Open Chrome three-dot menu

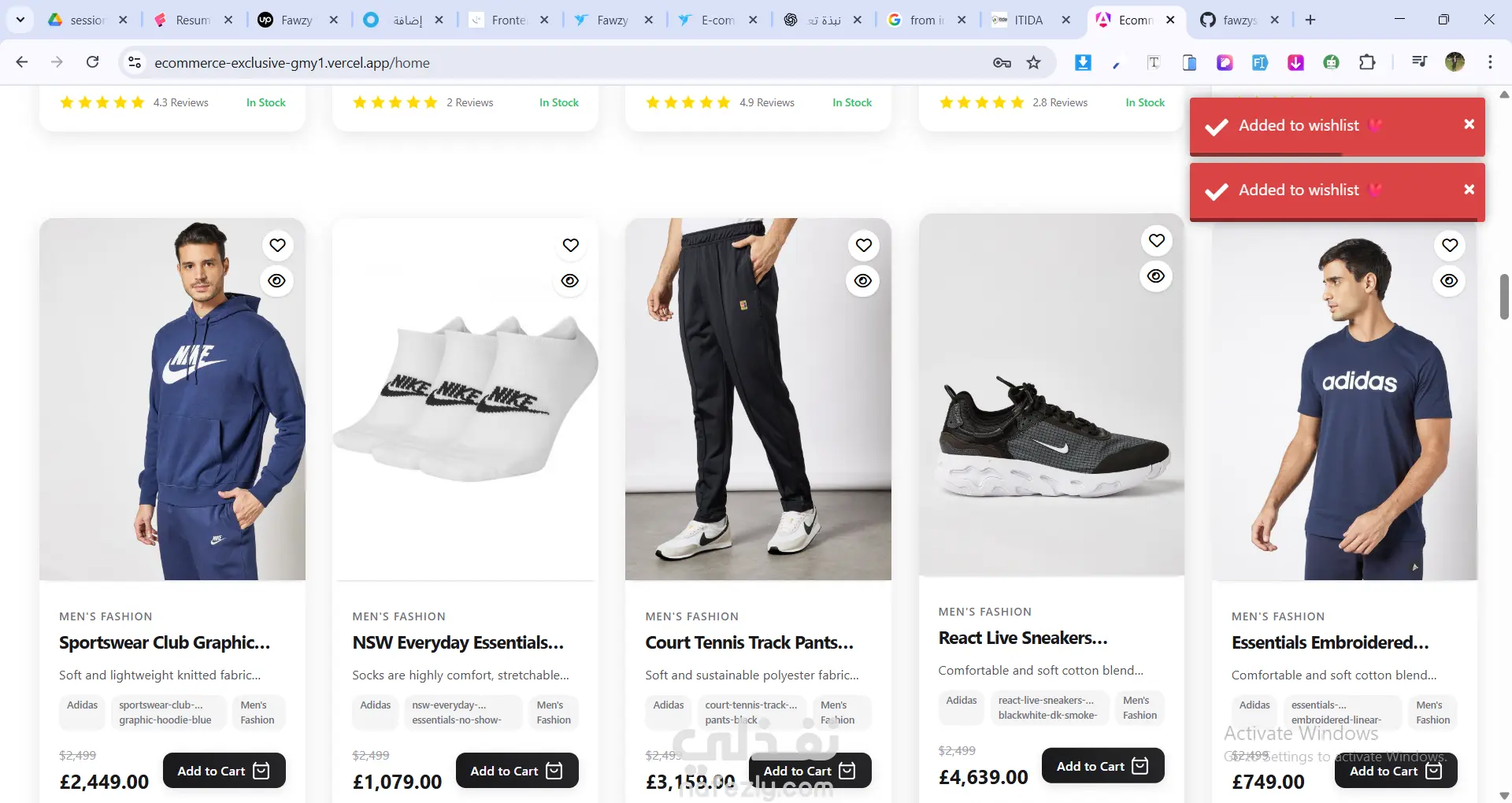coord(1490,62)
